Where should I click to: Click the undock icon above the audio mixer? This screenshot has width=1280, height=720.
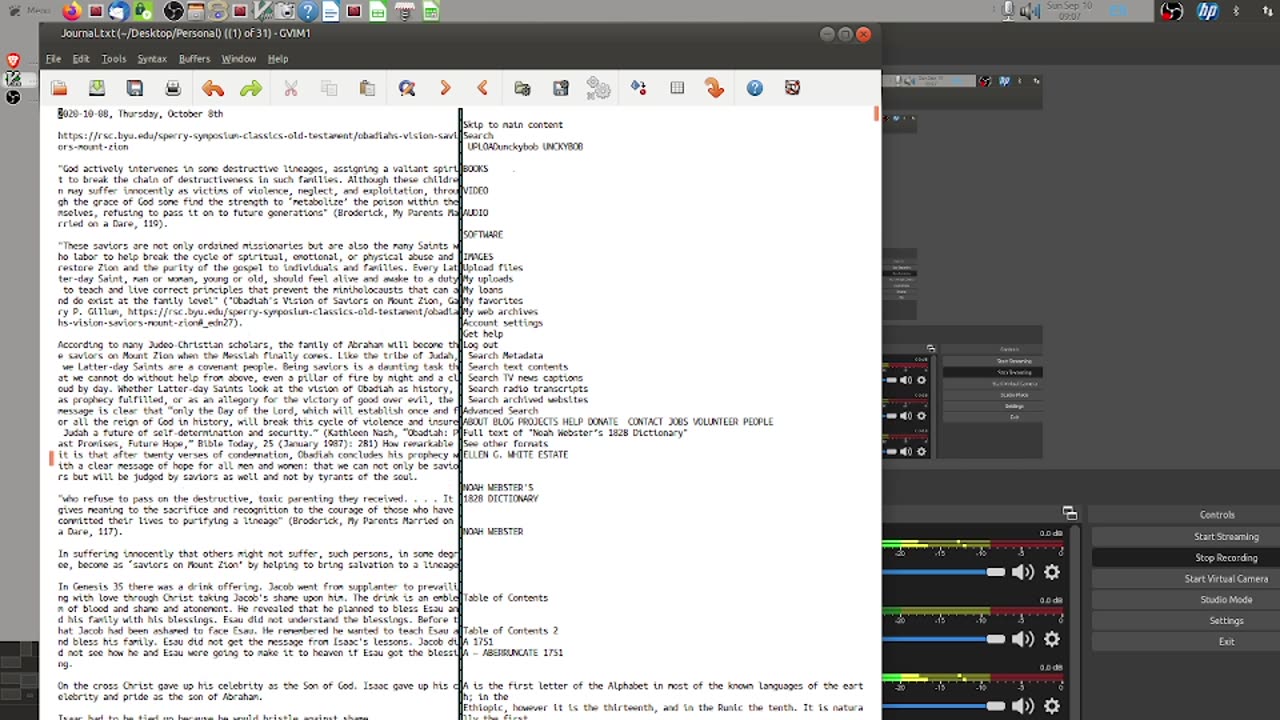(x=1070, y=514)
